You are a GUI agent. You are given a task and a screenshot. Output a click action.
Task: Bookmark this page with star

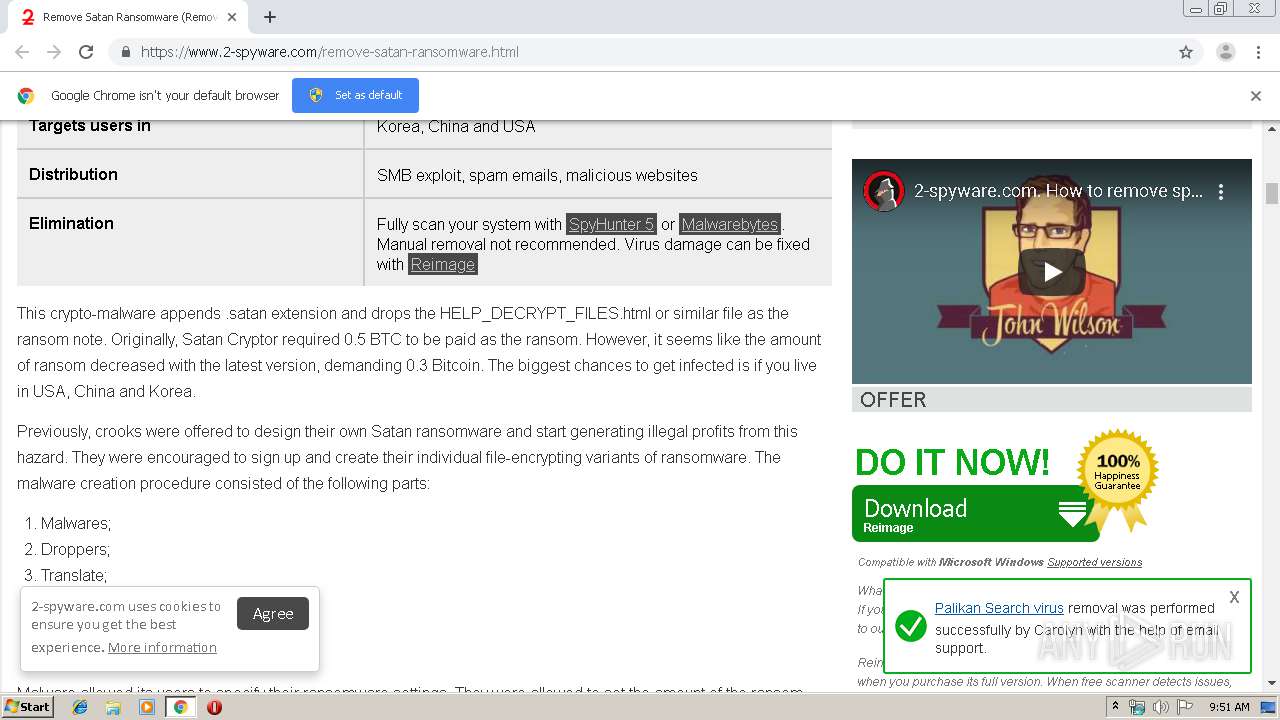point(1186,52)
